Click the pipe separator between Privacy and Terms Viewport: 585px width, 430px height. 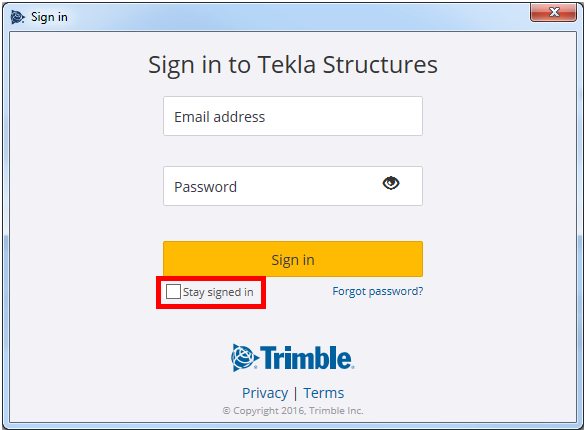[295, 393]
